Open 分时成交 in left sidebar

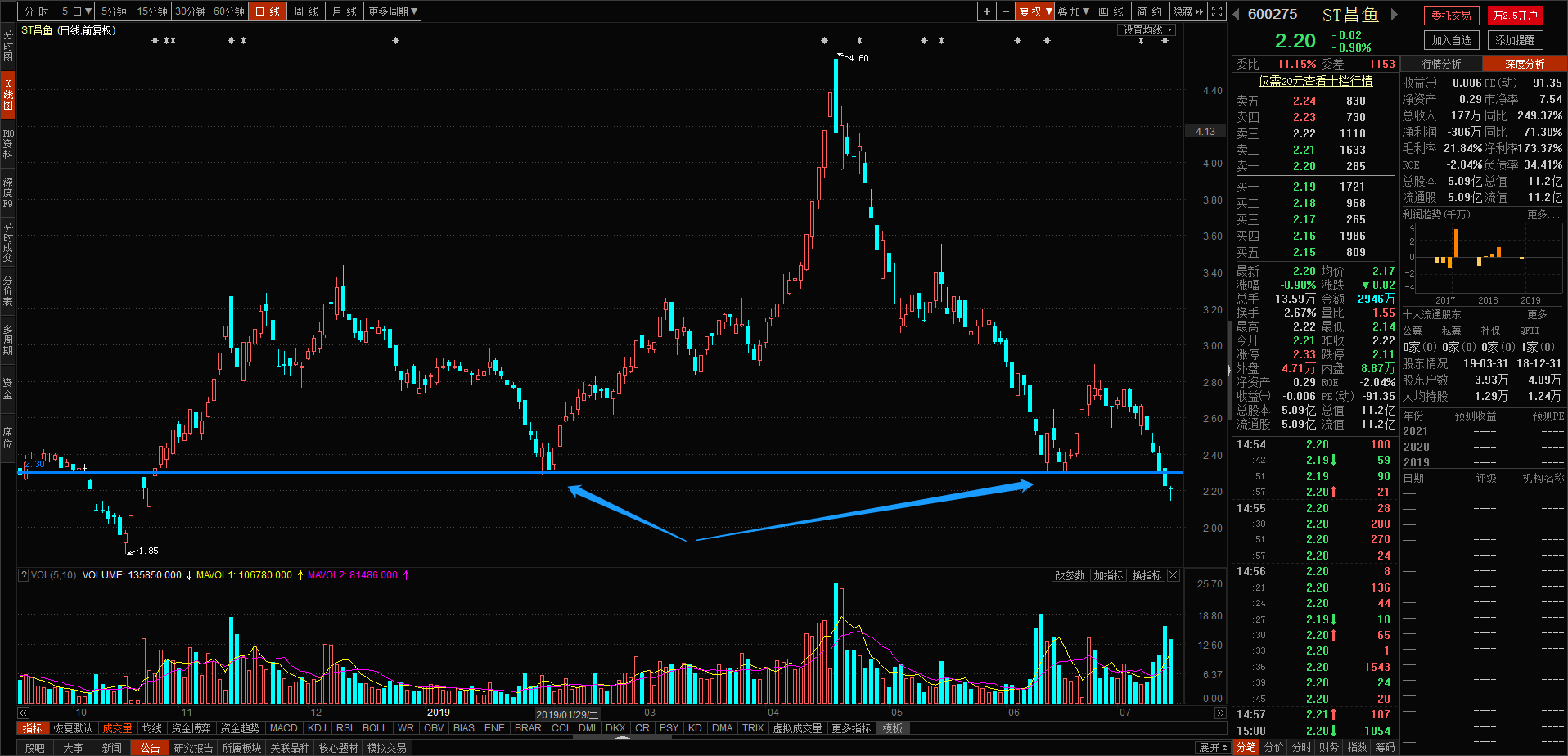7,241
